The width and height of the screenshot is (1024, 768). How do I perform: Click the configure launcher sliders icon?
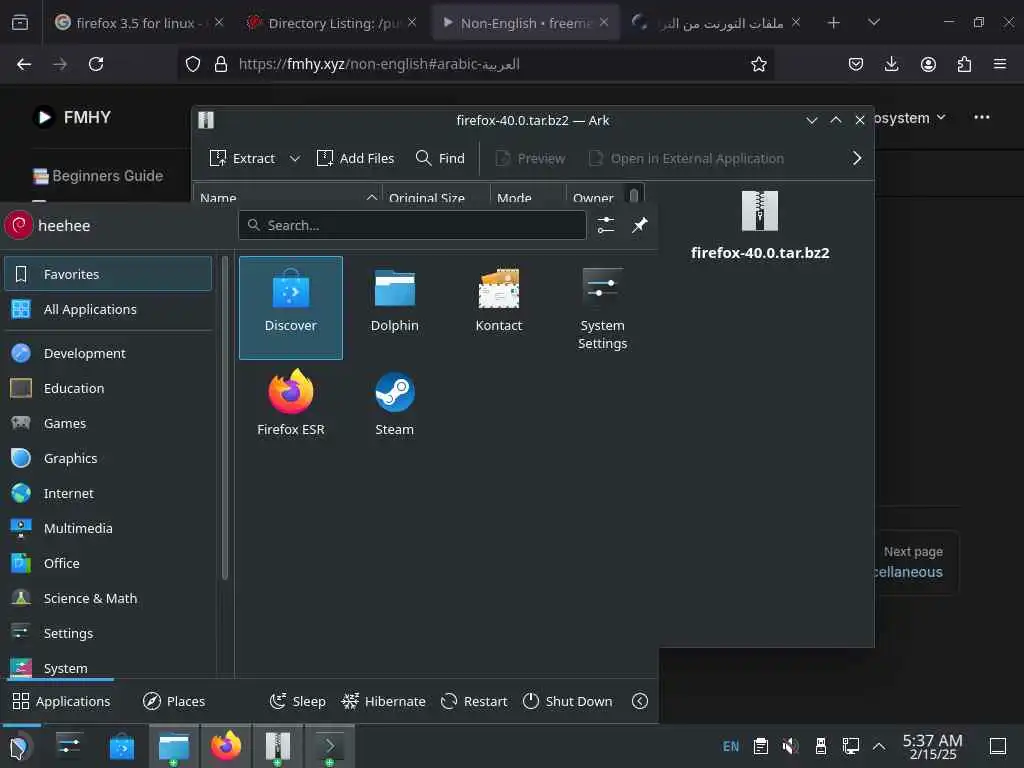[x=605, y=225]
